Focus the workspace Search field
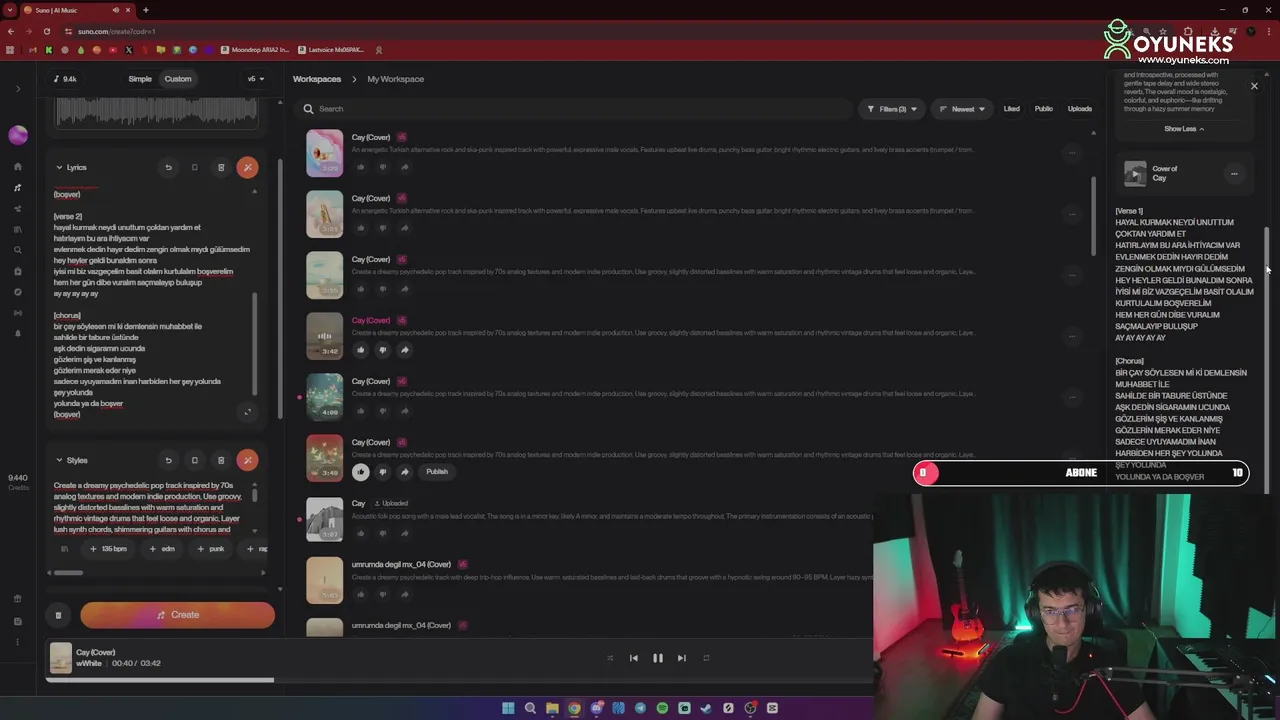Screen dimensions: 1280x720 click(575, 109)
